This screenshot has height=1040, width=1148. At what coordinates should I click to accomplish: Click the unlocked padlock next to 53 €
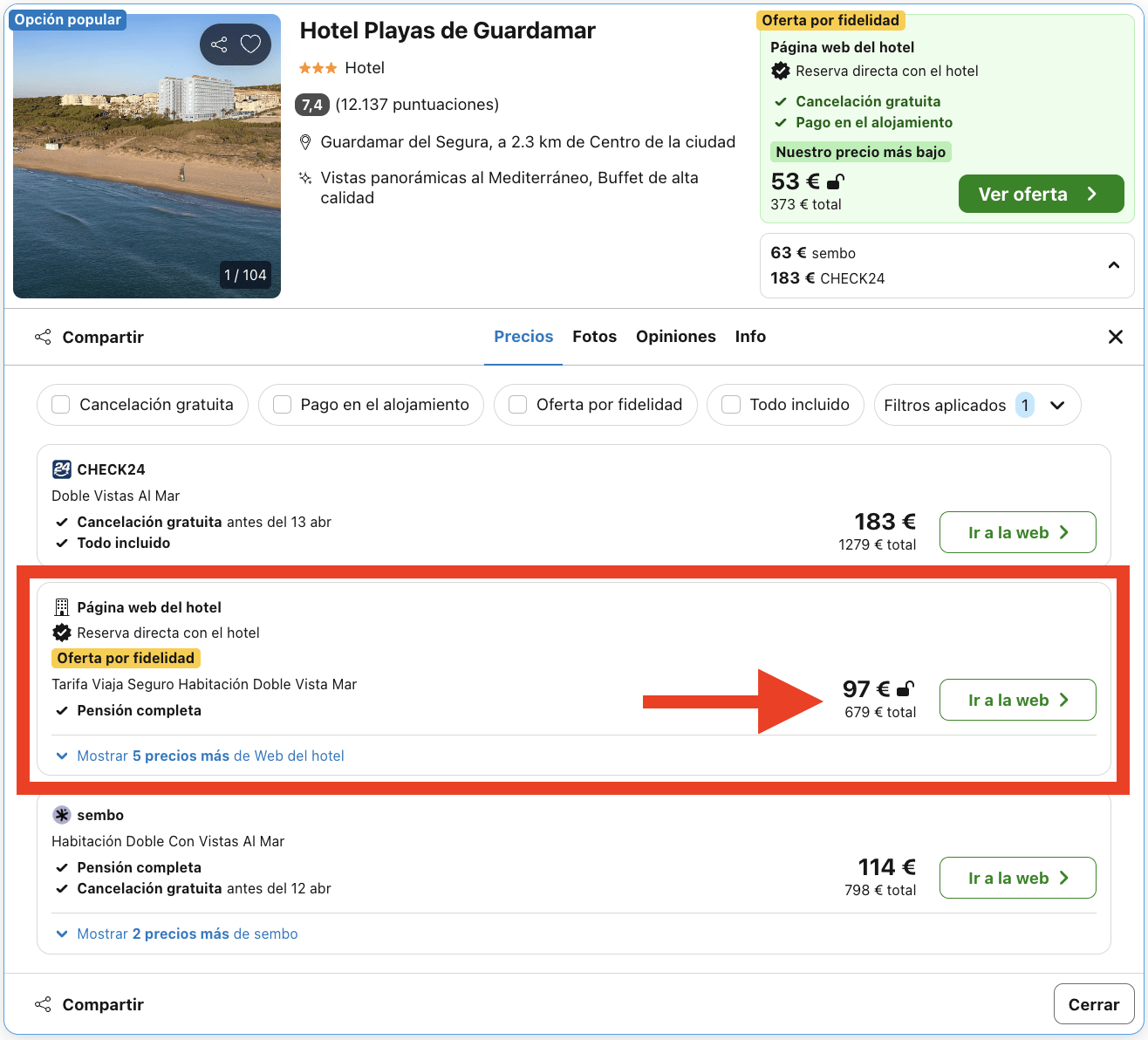(x=836, y=181)
